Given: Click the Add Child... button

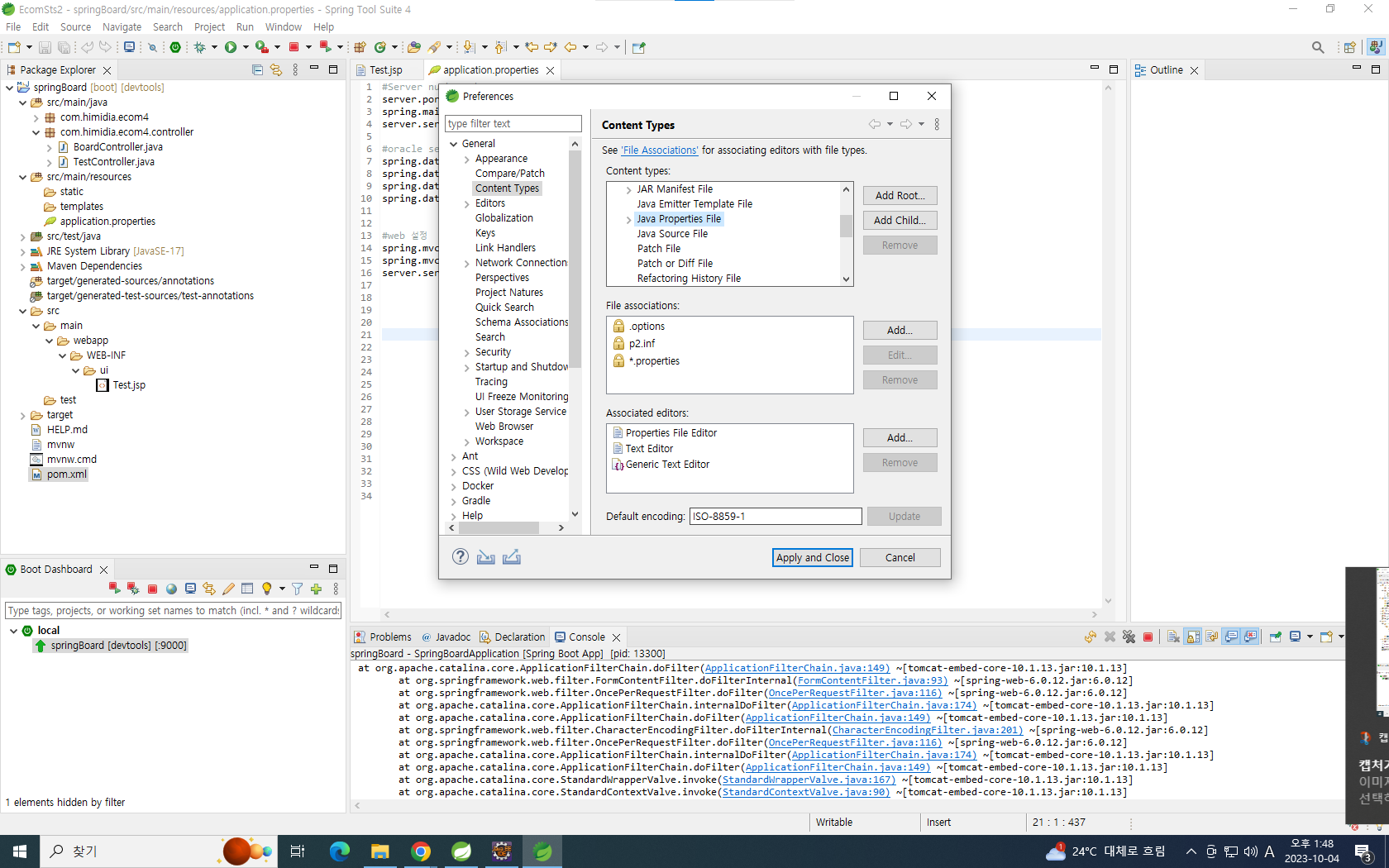Looking at the screenshot, I should click(900, 221).
